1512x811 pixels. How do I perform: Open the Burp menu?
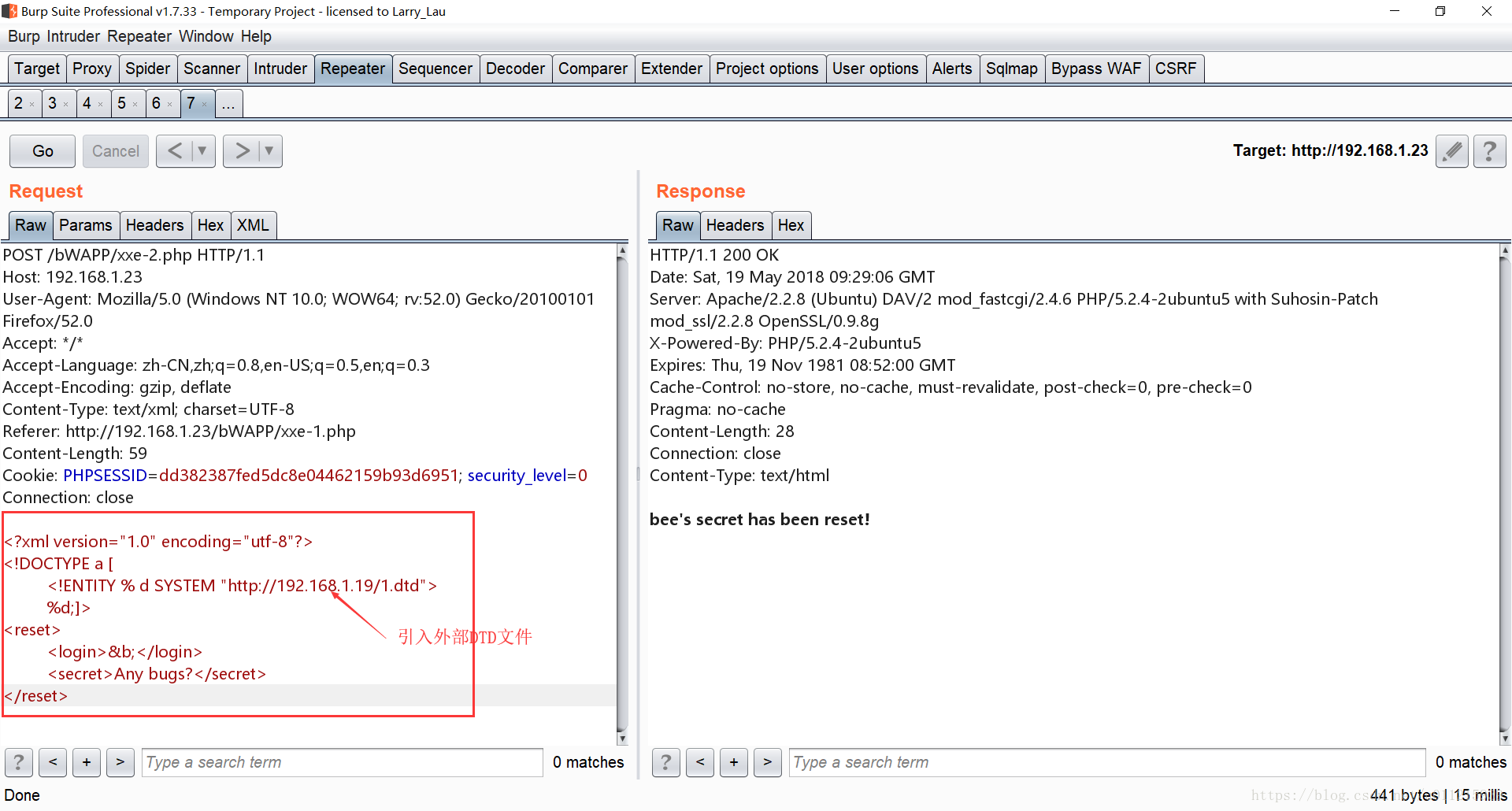pos(24,36)
